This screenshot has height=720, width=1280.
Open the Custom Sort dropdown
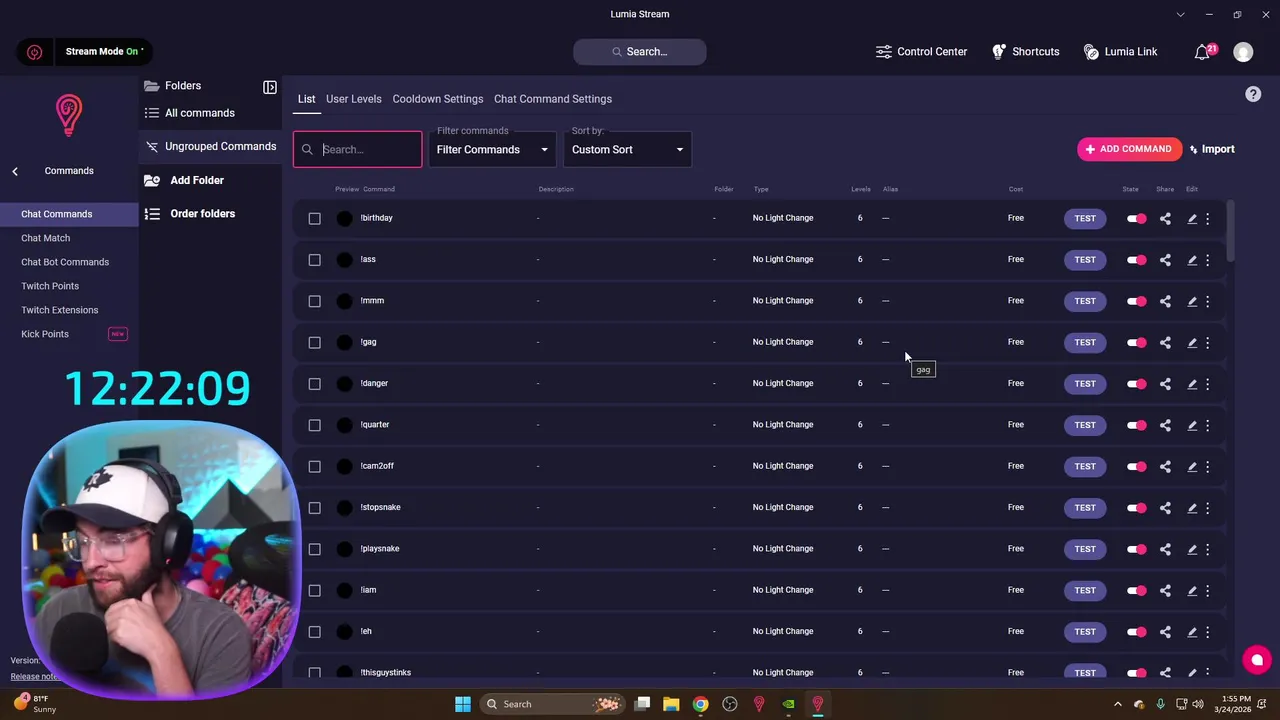627,150
